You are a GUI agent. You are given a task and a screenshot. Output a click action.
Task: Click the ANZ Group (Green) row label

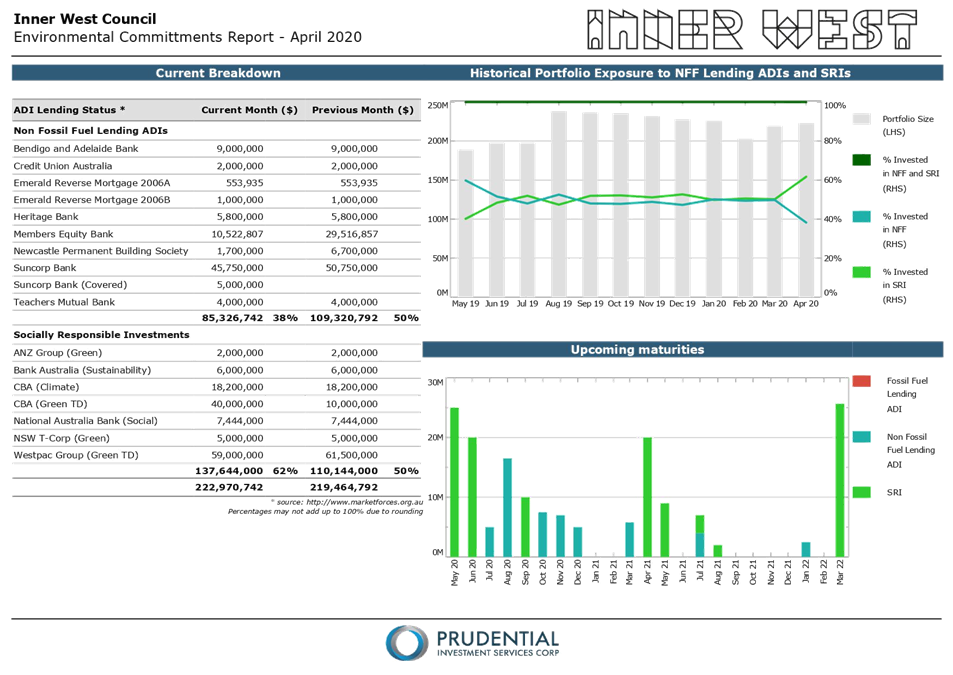coord(58,353)
